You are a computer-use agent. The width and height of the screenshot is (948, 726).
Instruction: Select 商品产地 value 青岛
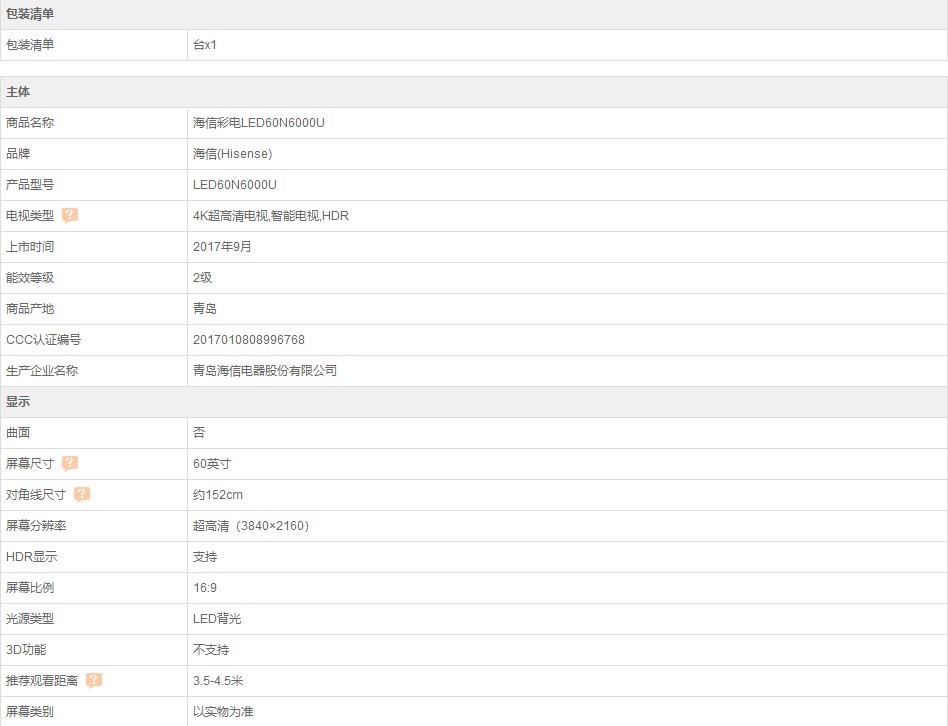[205, 308]
